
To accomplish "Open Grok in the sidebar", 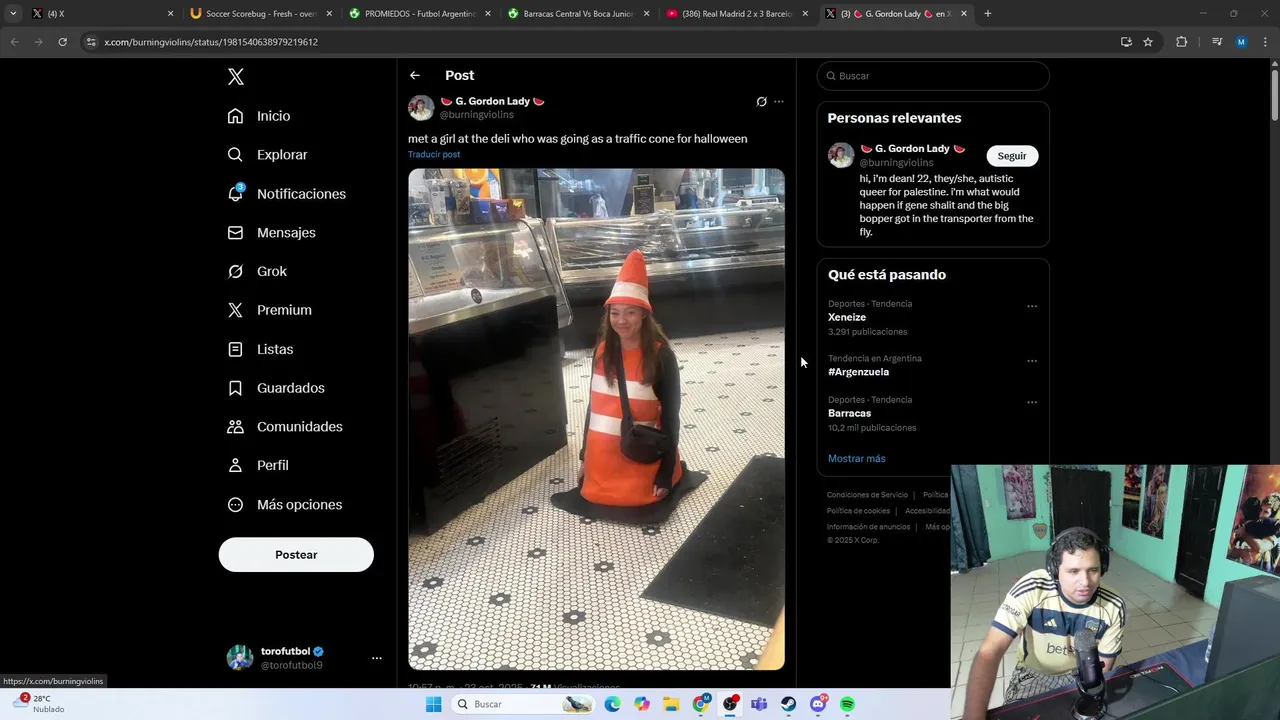I will click(257, 271).
